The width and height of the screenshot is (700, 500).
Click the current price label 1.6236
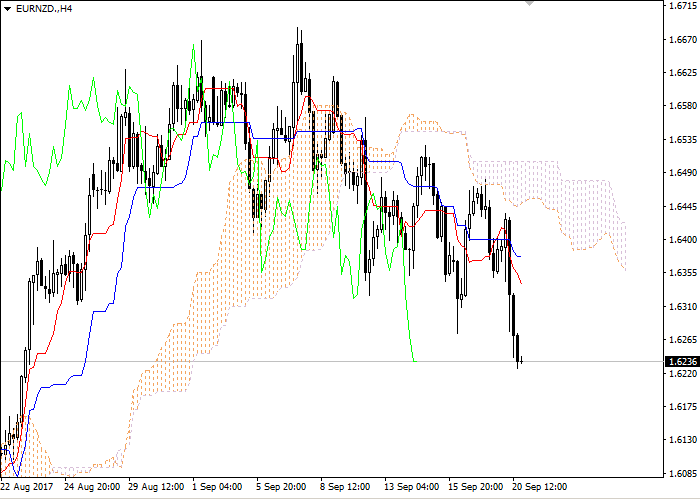pyautogui.click(x=682, y=362)
